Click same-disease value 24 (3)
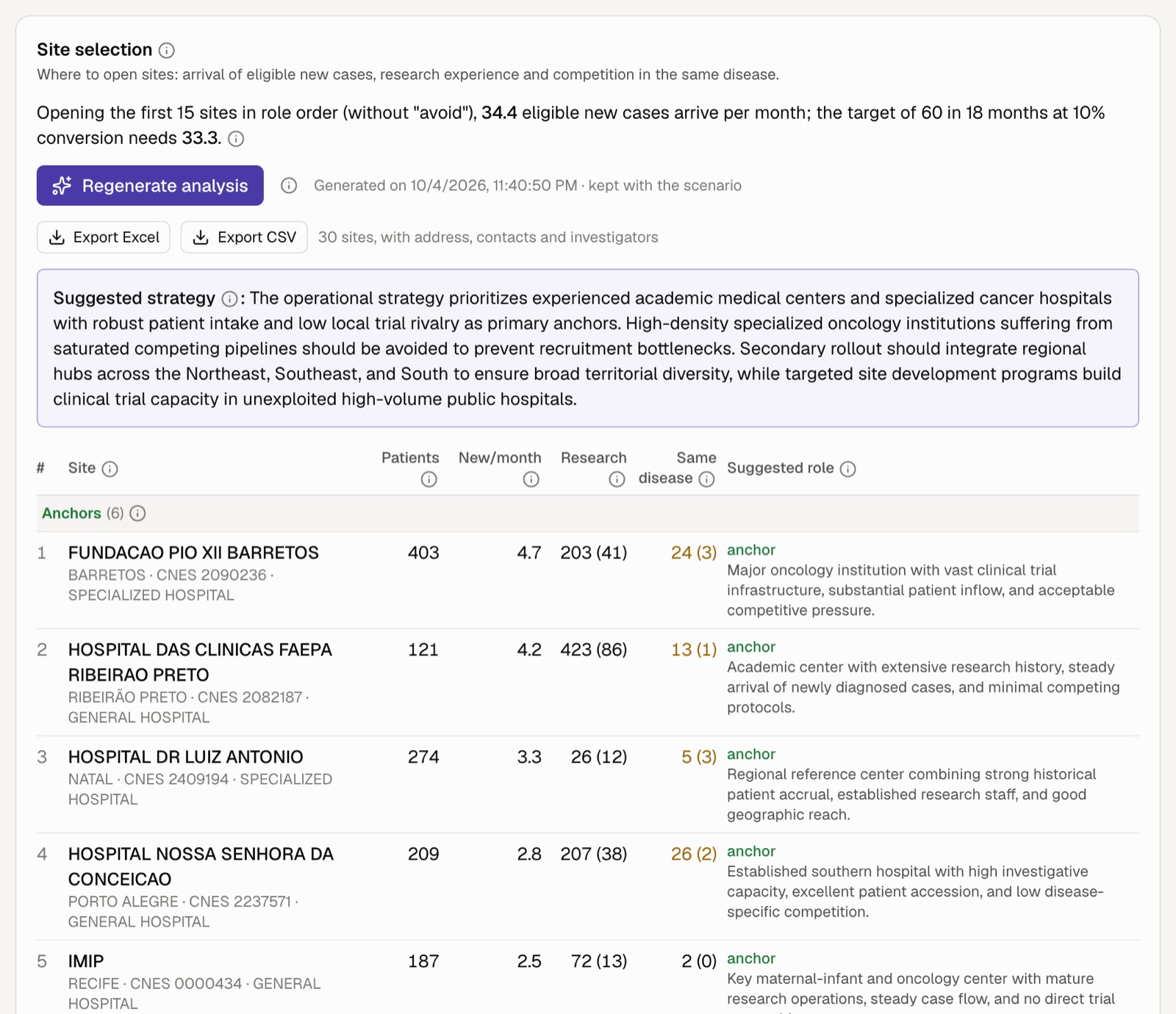Screen dimensions: 1176x1014 [x=694, y=553]
